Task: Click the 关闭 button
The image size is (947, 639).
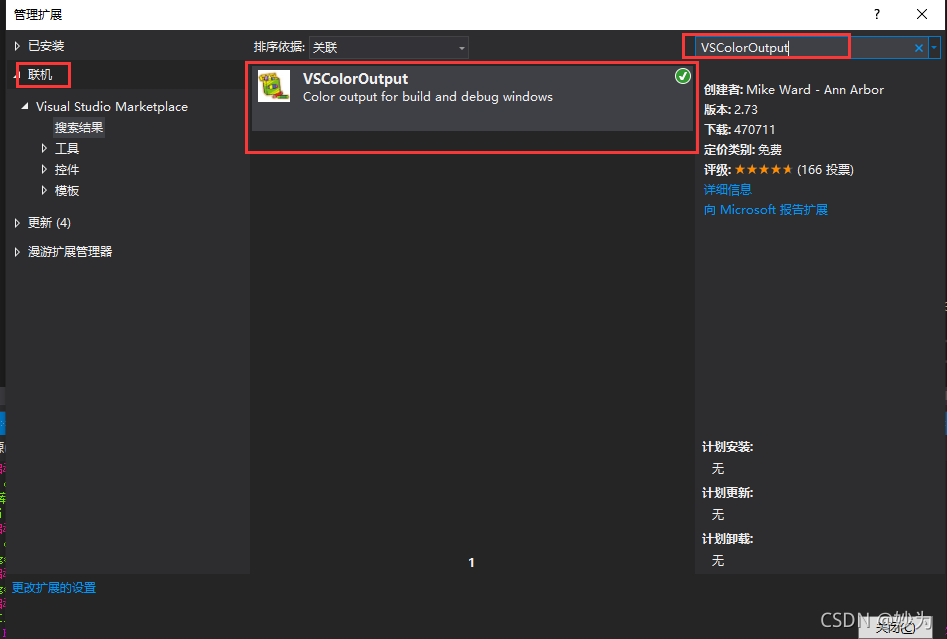Action: [x=896, y=628]
